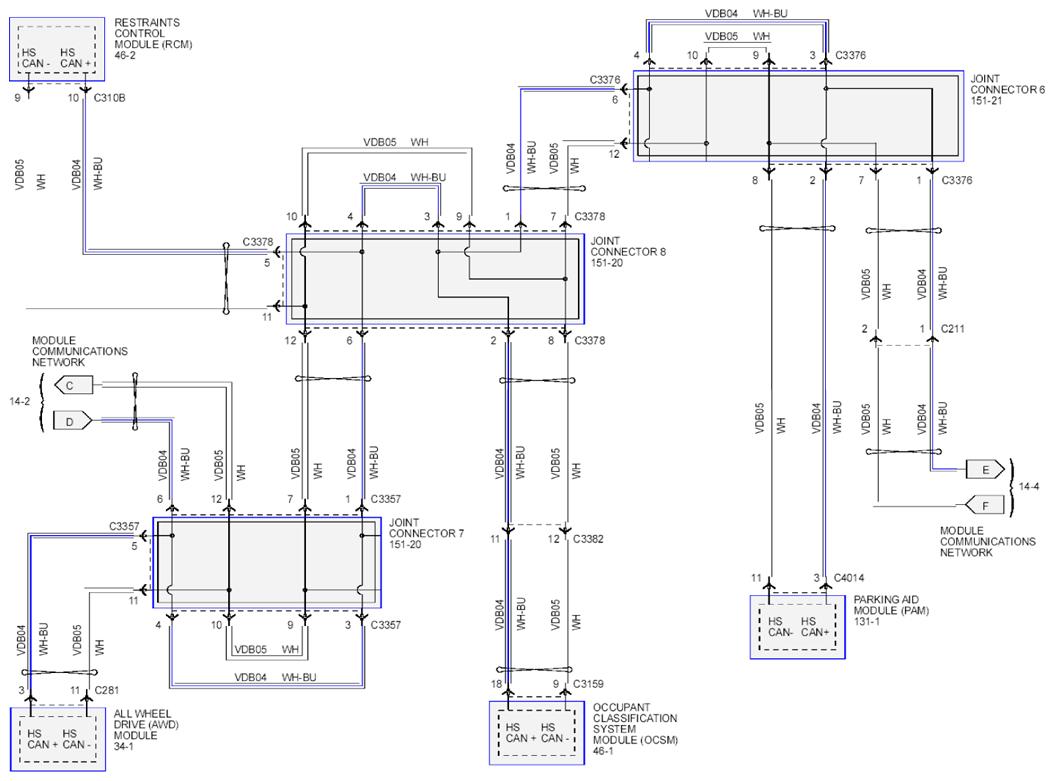Select Joint Connector 7 block
1054x781 pixels.
click(267, 563)
